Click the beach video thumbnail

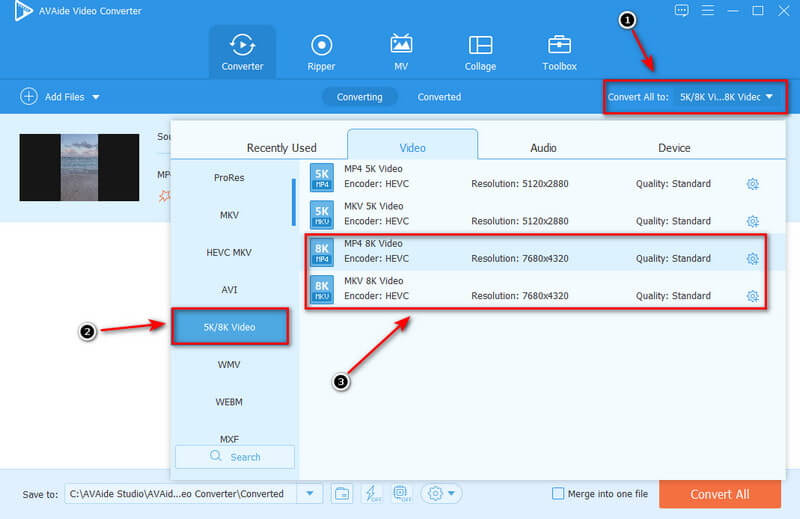tap(79, 167)
